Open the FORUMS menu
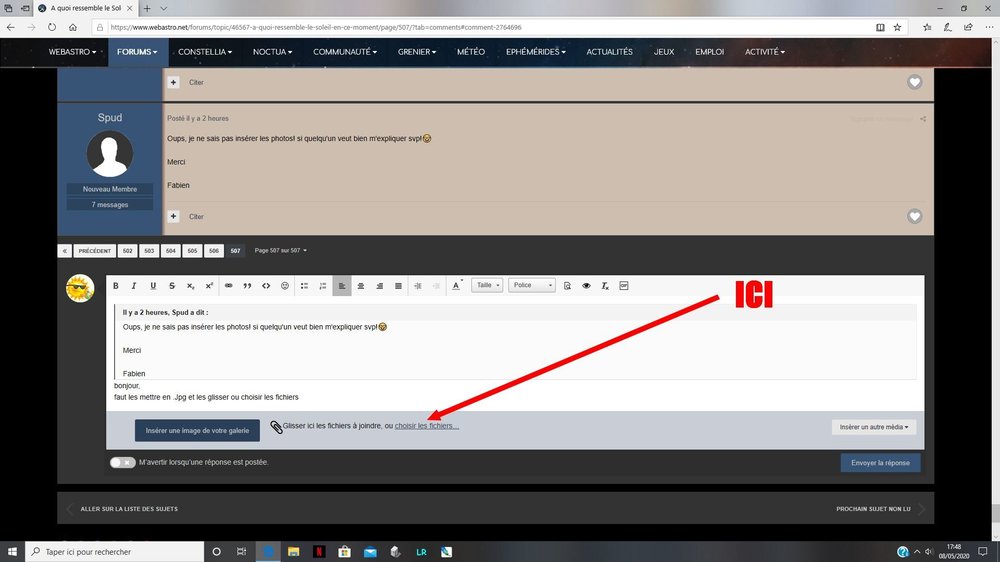This screenshot has height=562, width=1000. (137, 52)
